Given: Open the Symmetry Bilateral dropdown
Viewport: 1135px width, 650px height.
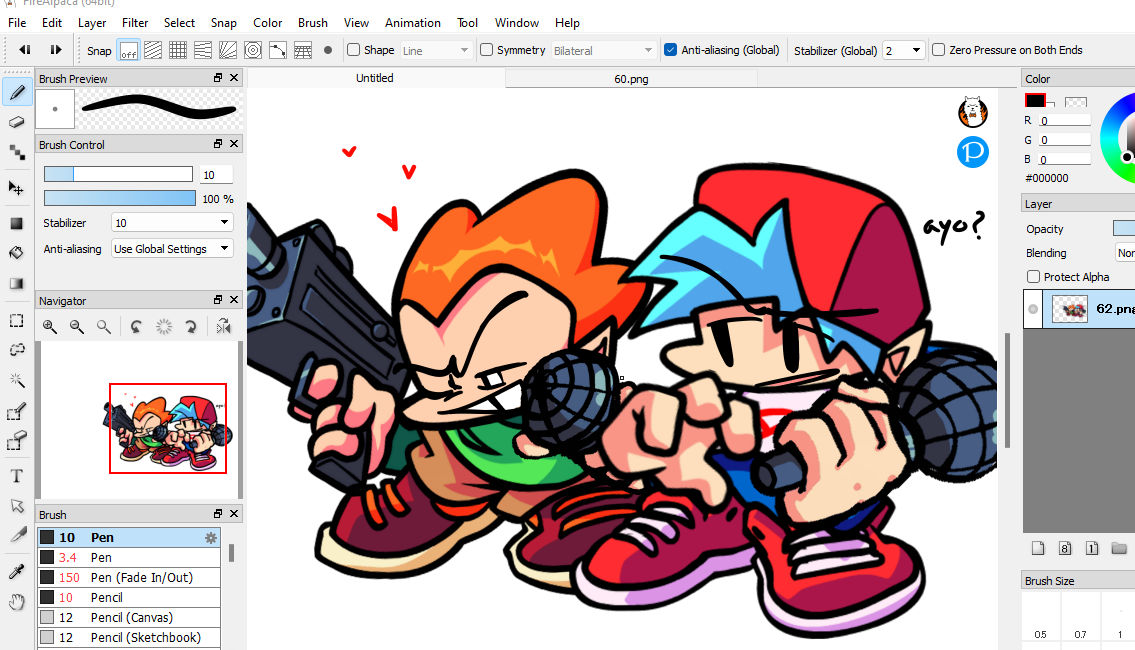Looking at the screenshot, I should pos(604,51).
